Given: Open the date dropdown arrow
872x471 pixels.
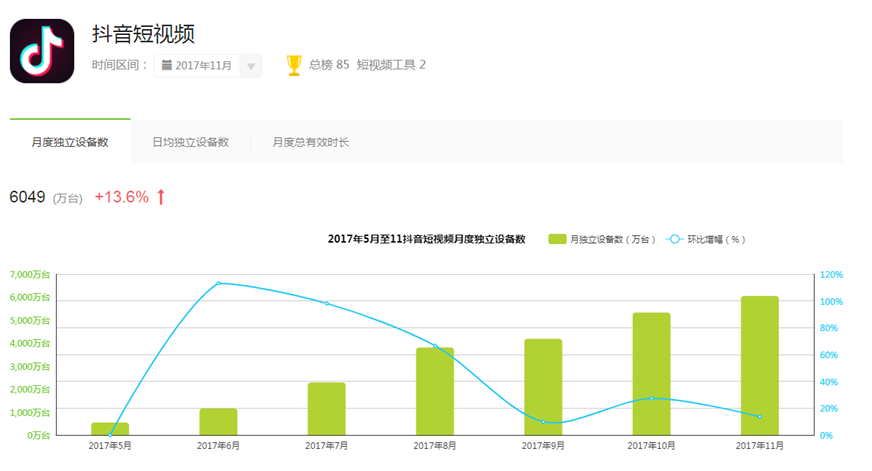Looking at the screenshot, I should [251, 66].
